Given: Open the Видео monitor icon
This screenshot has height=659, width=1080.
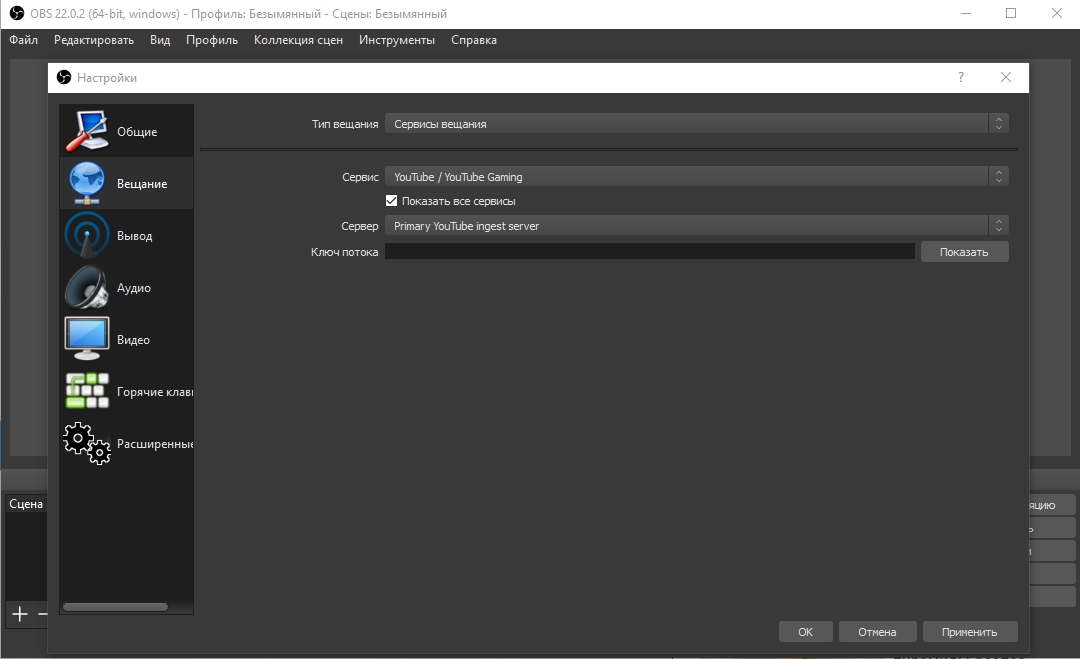Looking at the screenshot, I should (x=87, y=339).
